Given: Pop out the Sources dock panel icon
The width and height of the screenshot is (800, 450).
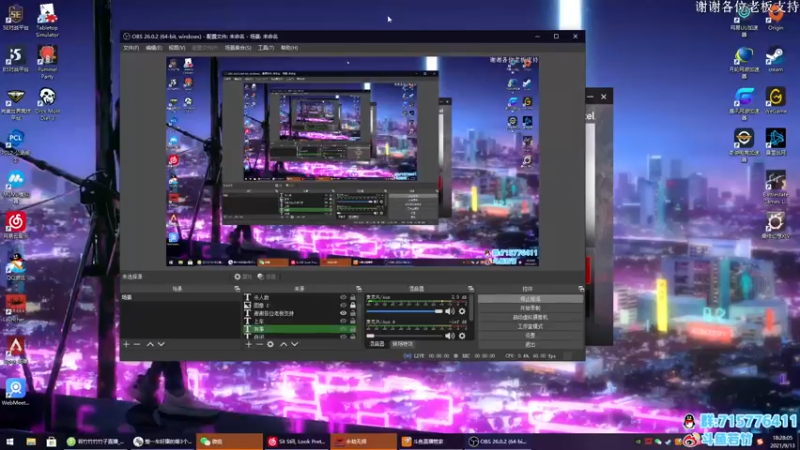Looking at the screenshot, I should 359,289.
